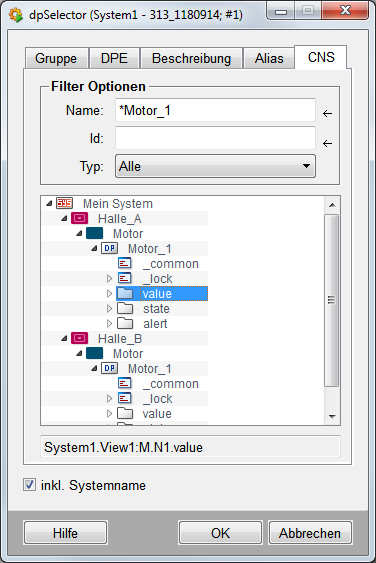Switch to the Beschreibung tab

191,58
